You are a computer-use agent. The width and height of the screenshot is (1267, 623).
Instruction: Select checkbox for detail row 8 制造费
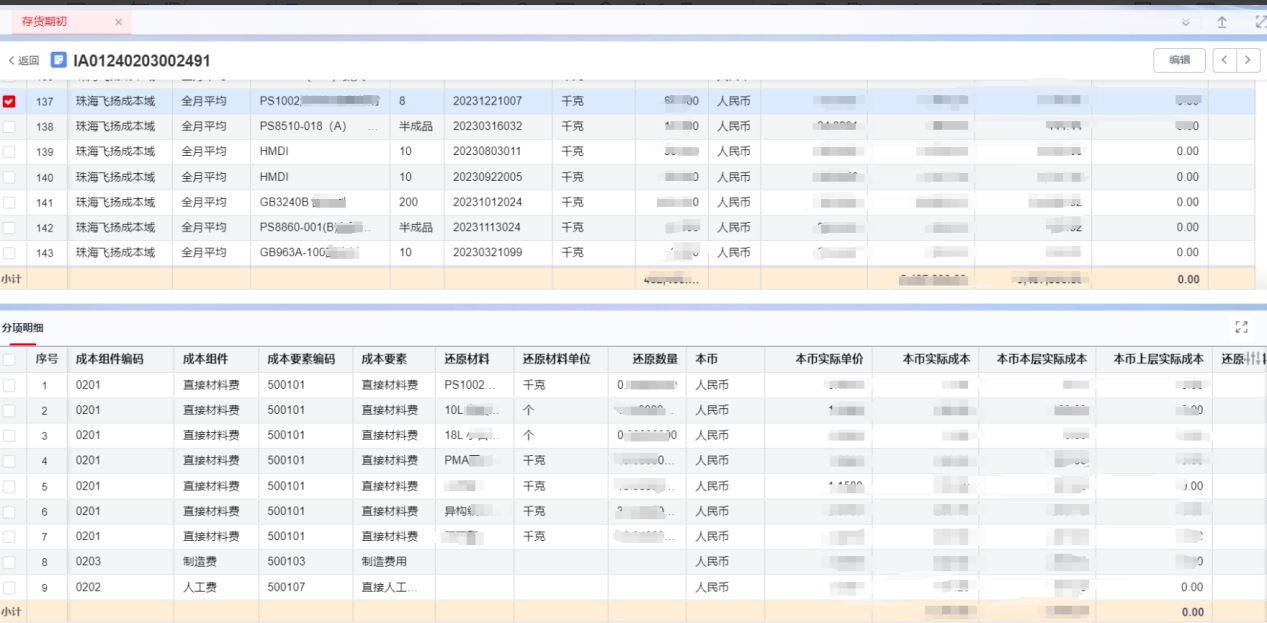9,562
